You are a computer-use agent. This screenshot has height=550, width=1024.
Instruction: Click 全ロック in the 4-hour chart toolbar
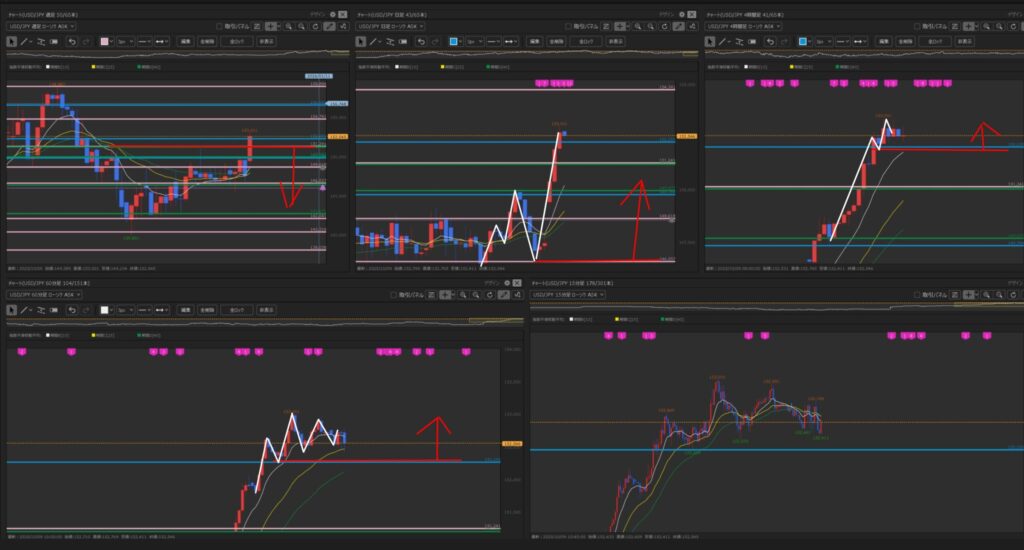click(x=934, y=41)
